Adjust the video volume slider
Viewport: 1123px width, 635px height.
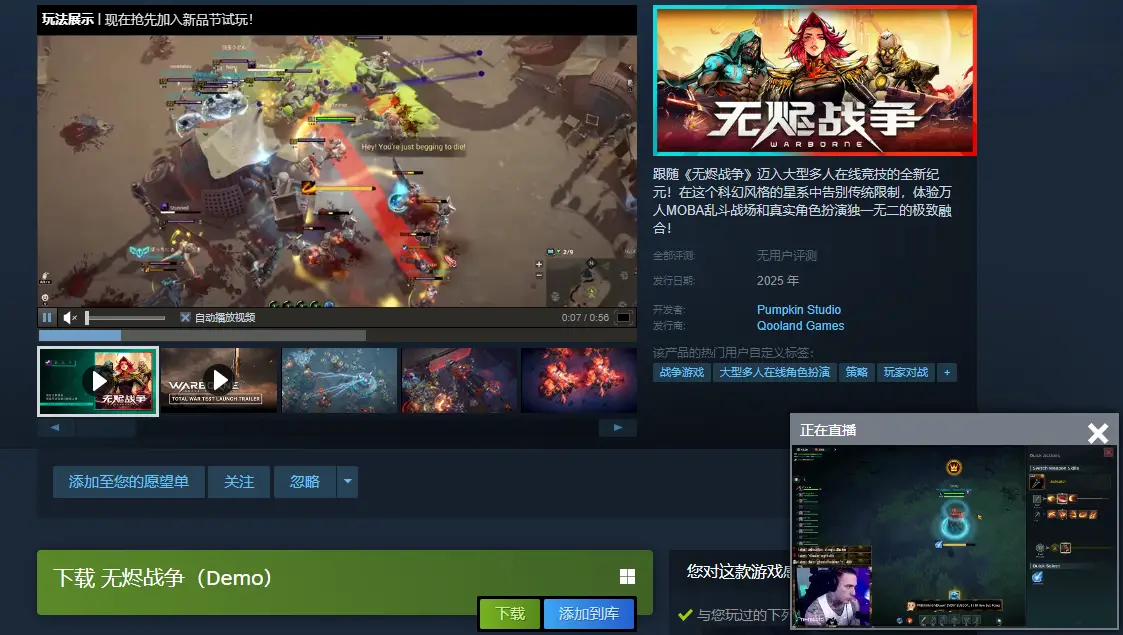click(125, 318)
